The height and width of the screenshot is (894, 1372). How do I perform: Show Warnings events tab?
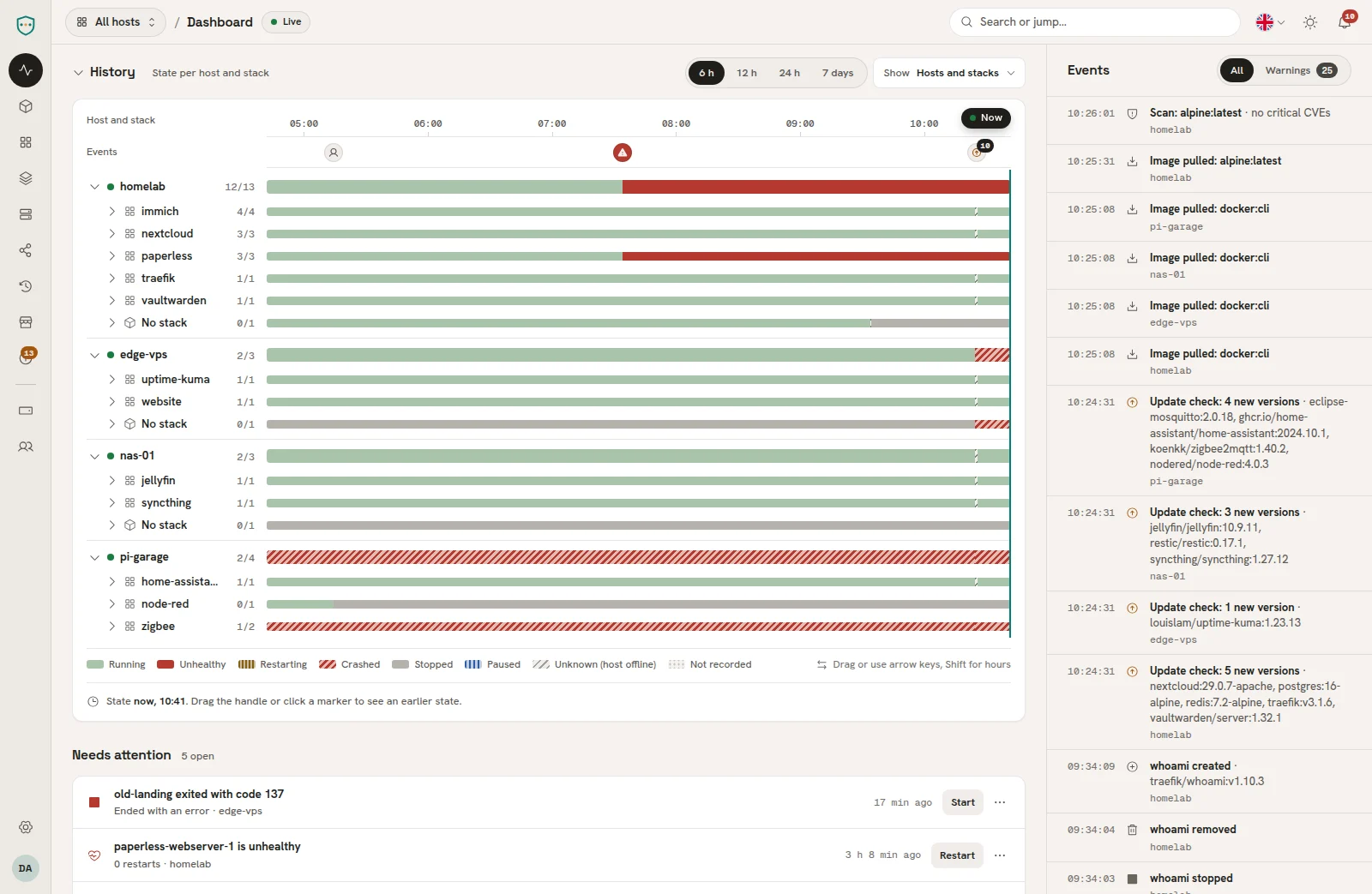[1300, 70]
